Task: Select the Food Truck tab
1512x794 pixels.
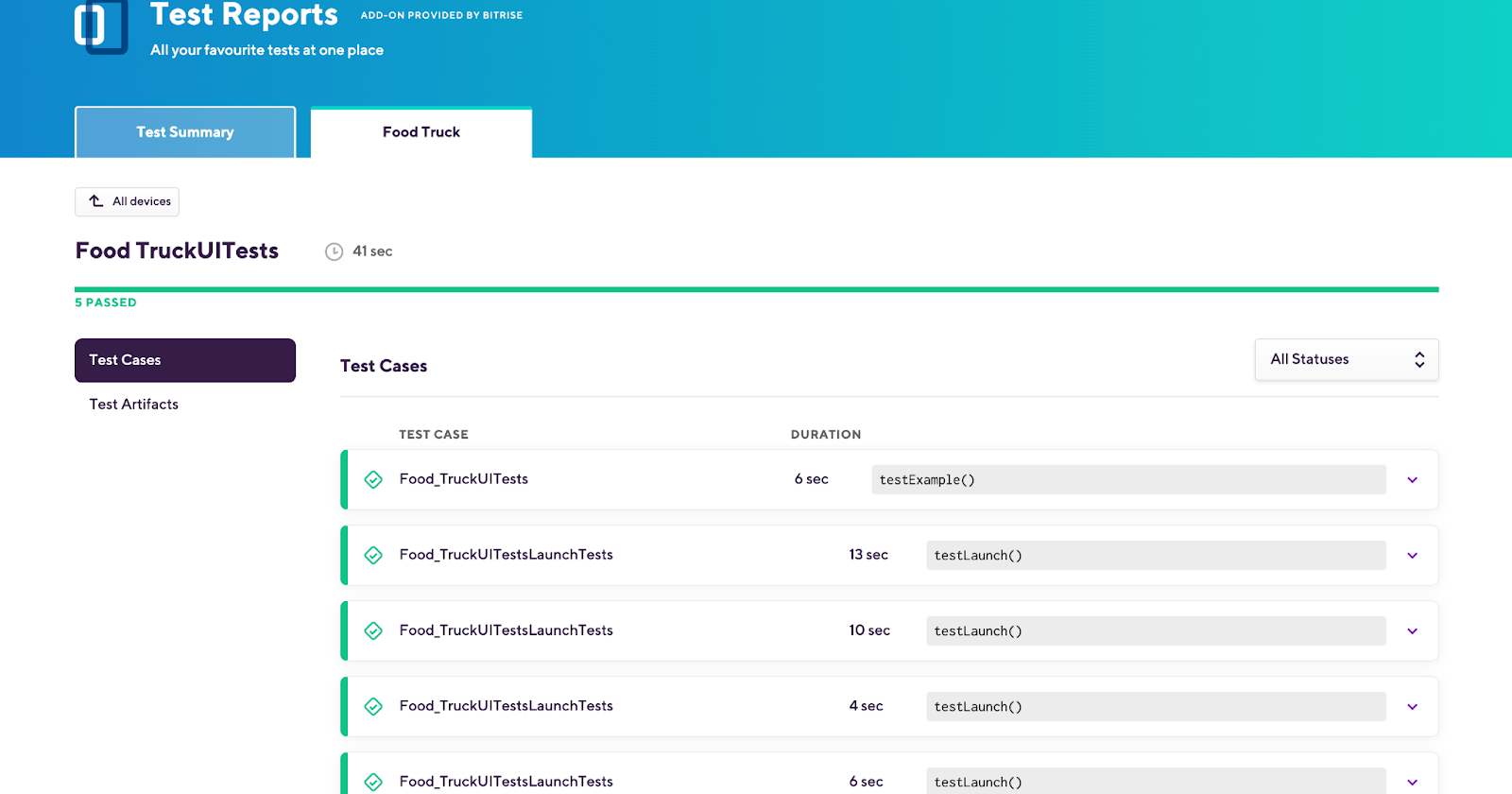Action: (421, 132)
